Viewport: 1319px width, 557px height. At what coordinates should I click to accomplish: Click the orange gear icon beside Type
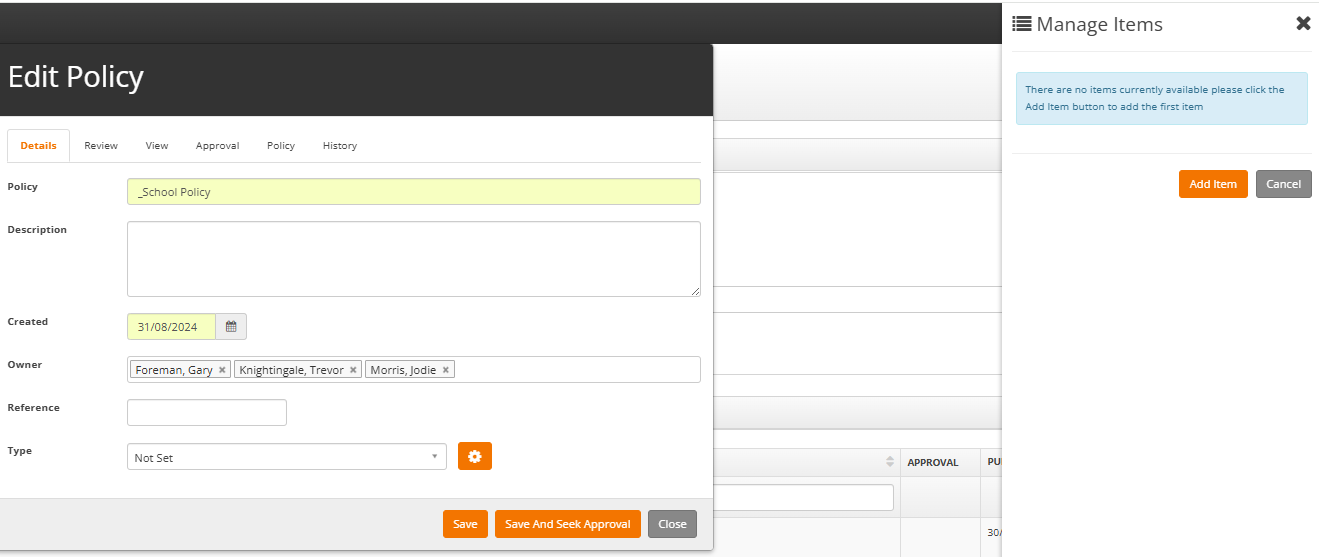pyautogui.click(x=475, y=457)
